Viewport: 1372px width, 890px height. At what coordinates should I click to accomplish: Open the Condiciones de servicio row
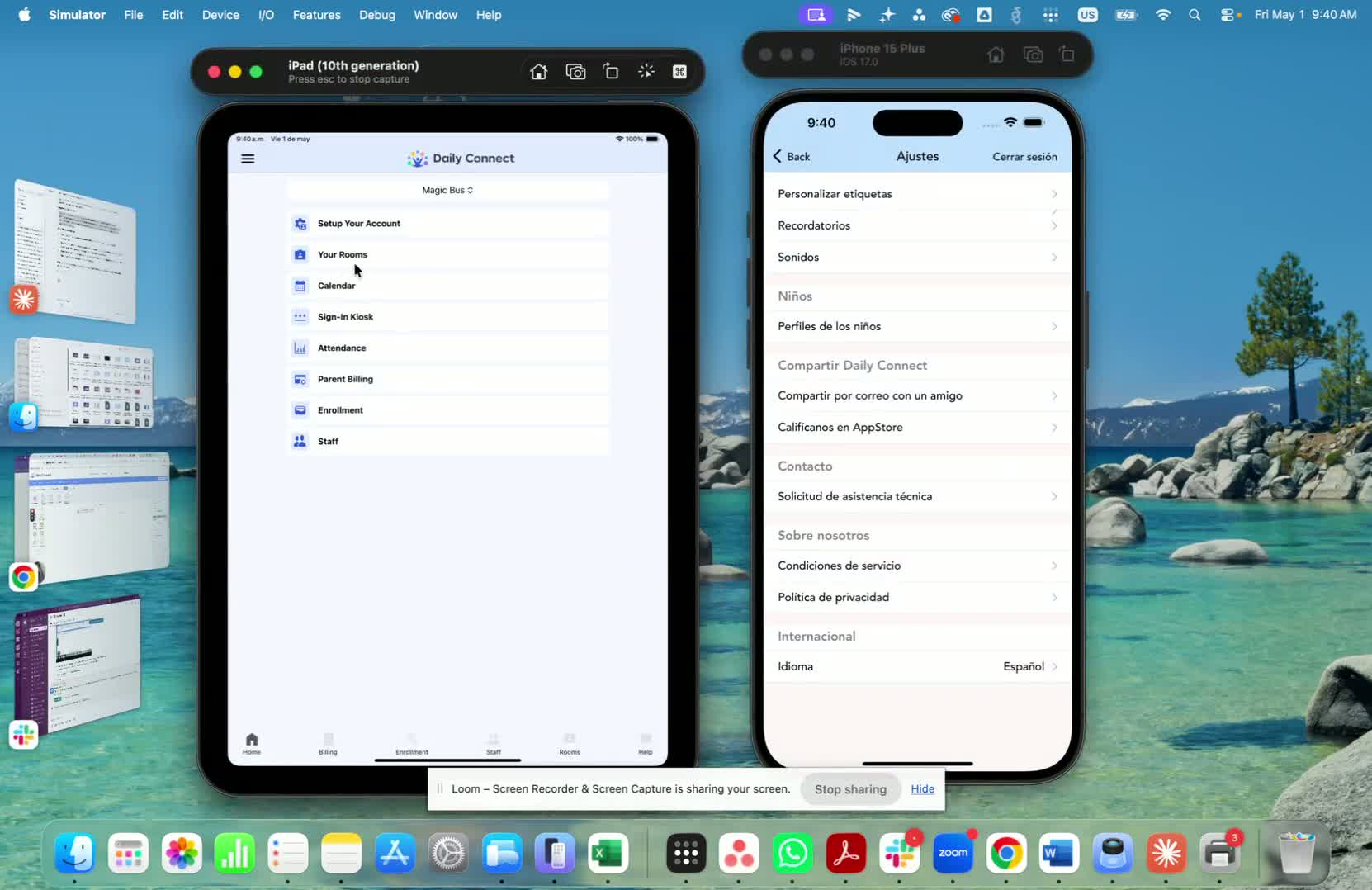[917, 566]
